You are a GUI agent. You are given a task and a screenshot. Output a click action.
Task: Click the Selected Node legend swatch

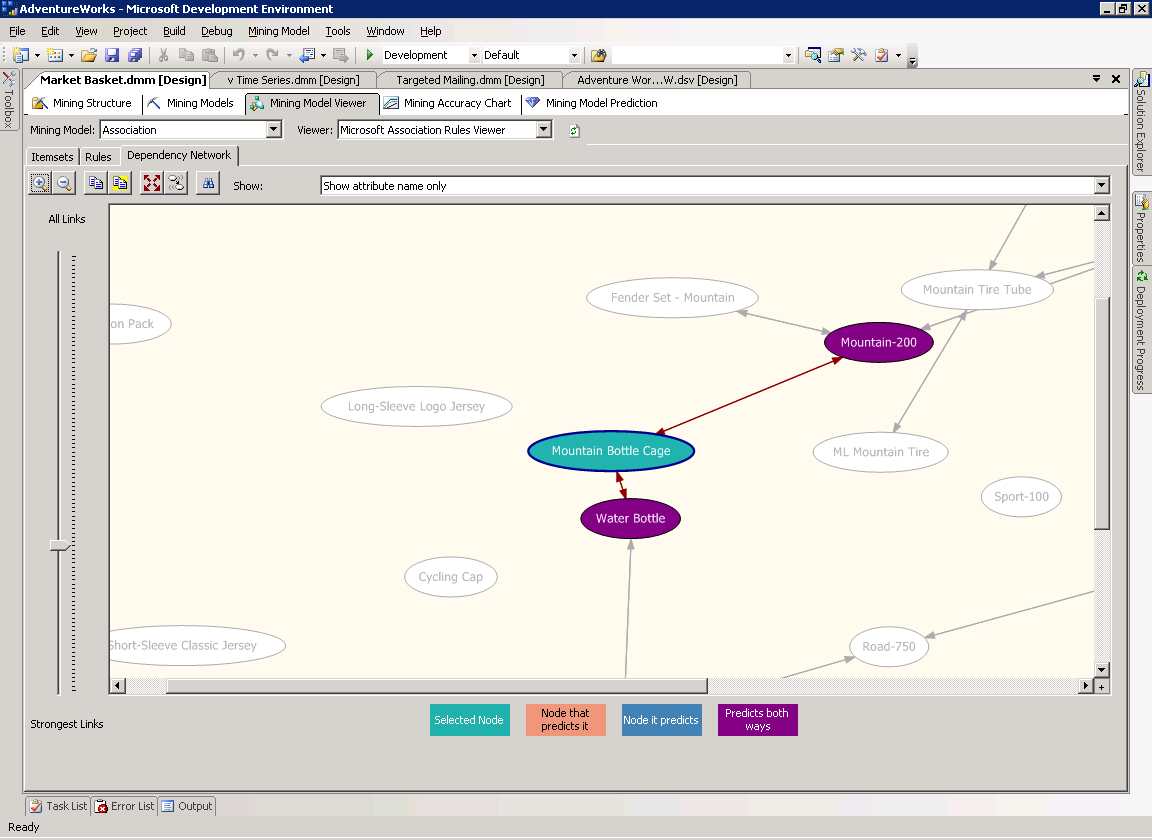469,719
